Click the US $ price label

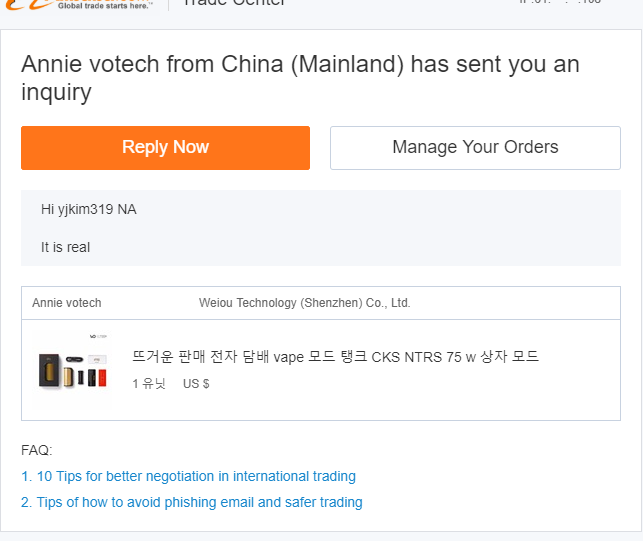196,384
